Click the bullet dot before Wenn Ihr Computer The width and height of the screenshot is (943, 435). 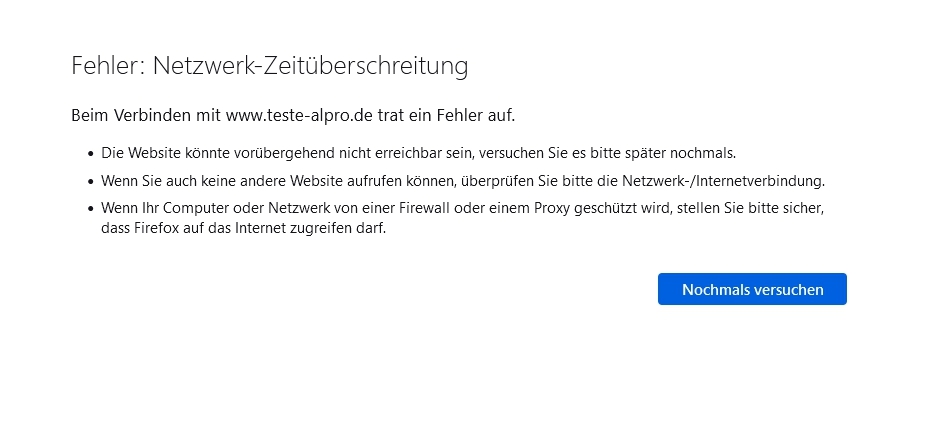click(91, 209)
